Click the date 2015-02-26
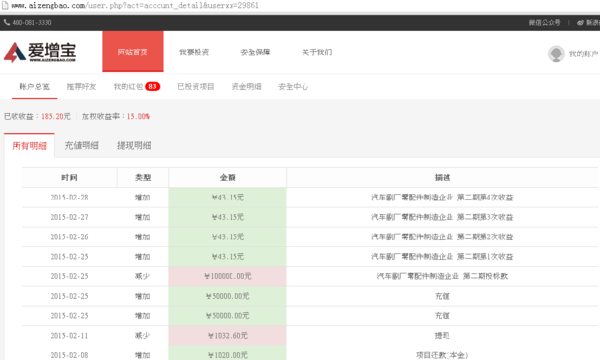 tap(69, 237)
